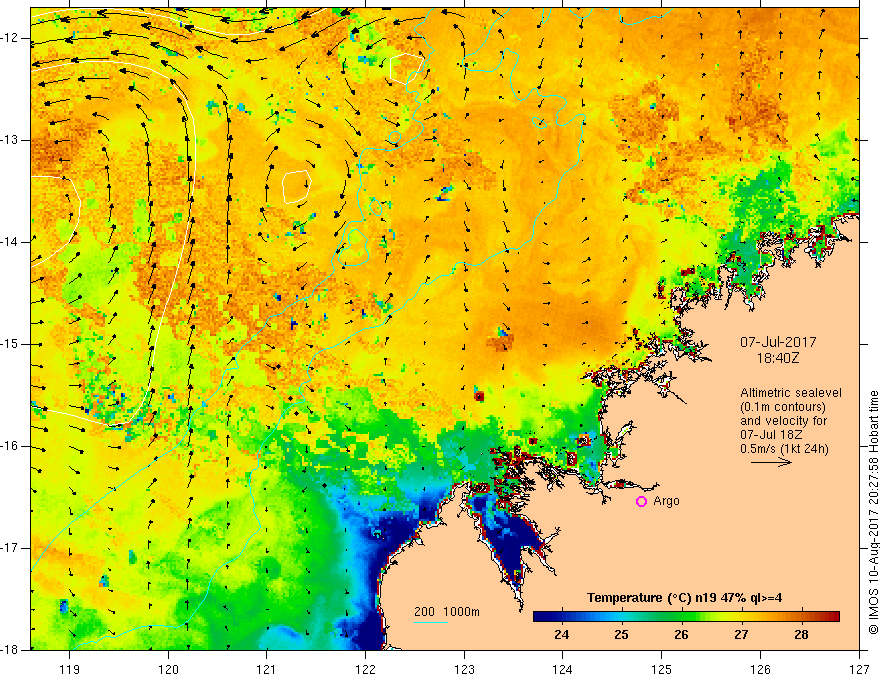Click the 28 value on temperature scale
Viewport: 880px width, 680px height.
click(801, 635)
